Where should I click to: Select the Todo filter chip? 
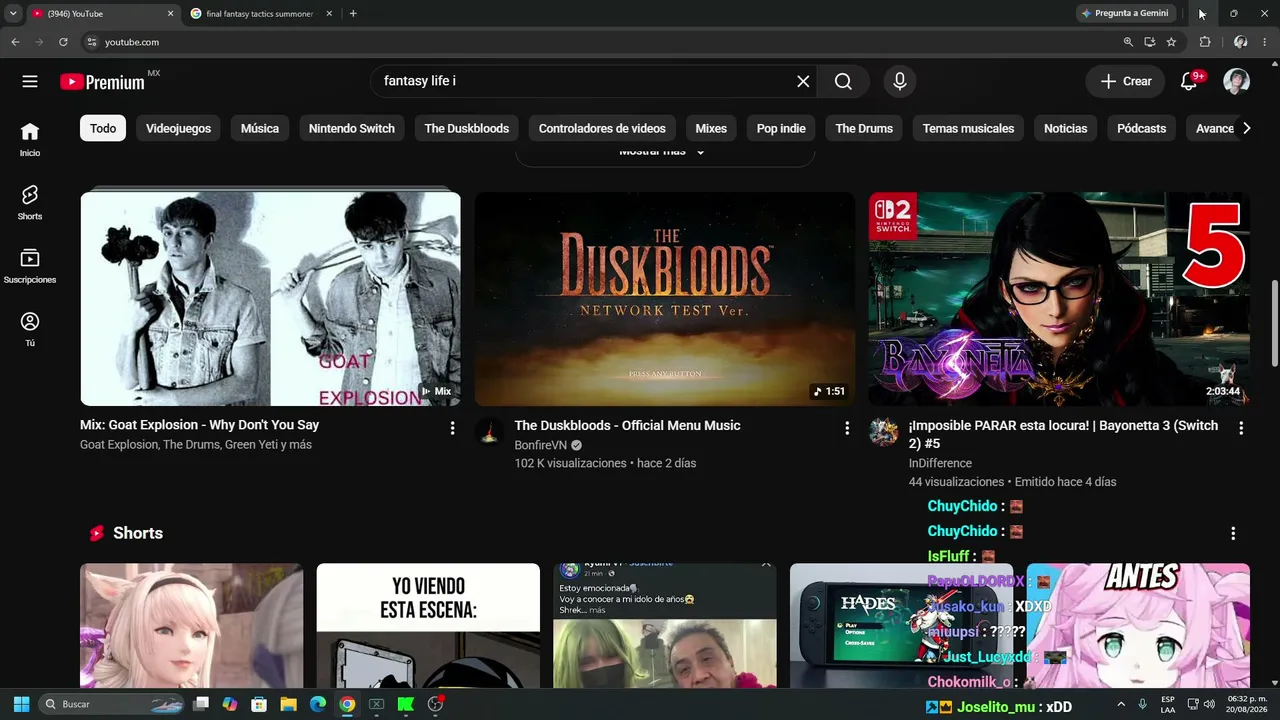click(103, 128)
